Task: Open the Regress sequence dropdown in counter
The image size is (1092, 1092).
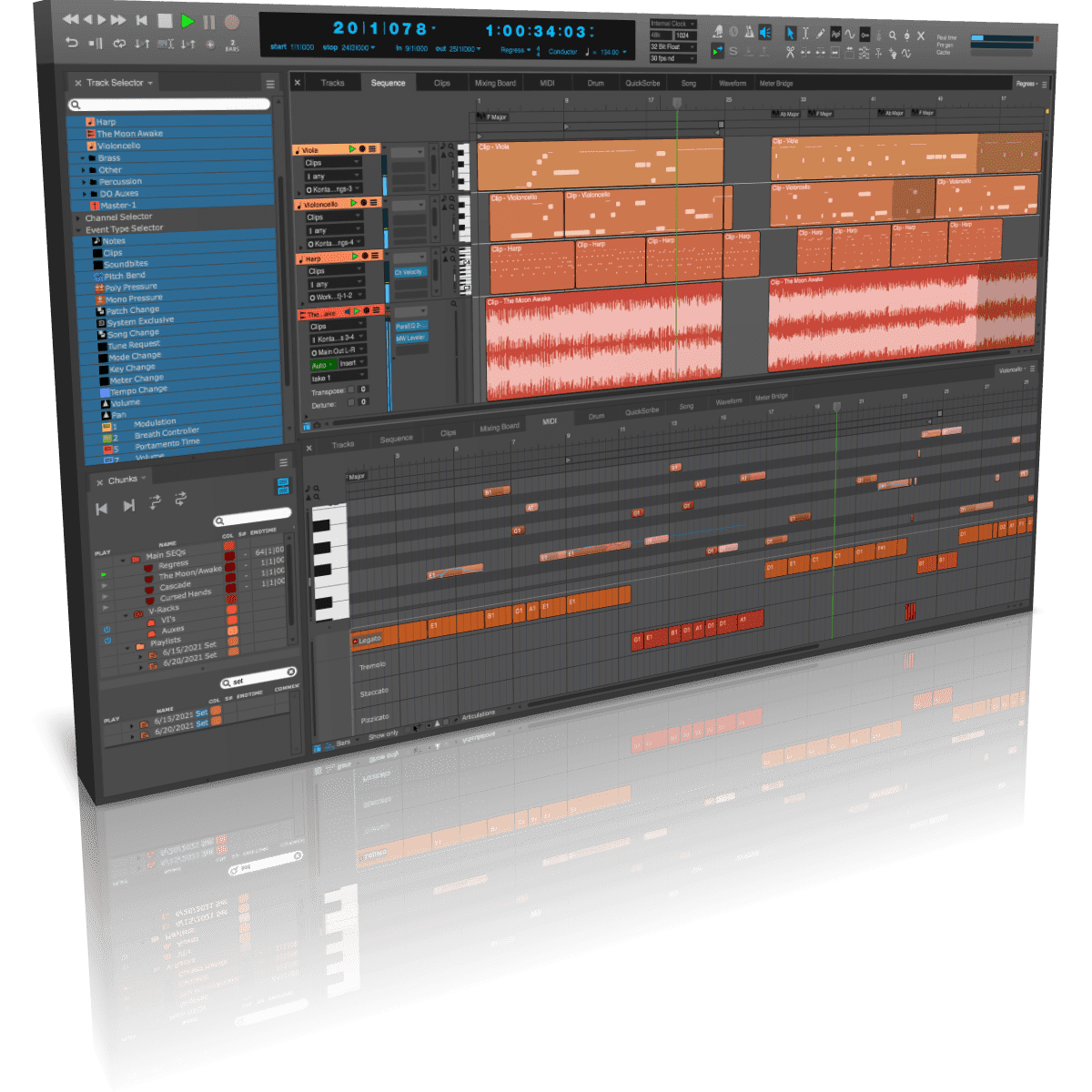Action: (x=515, y=50)
